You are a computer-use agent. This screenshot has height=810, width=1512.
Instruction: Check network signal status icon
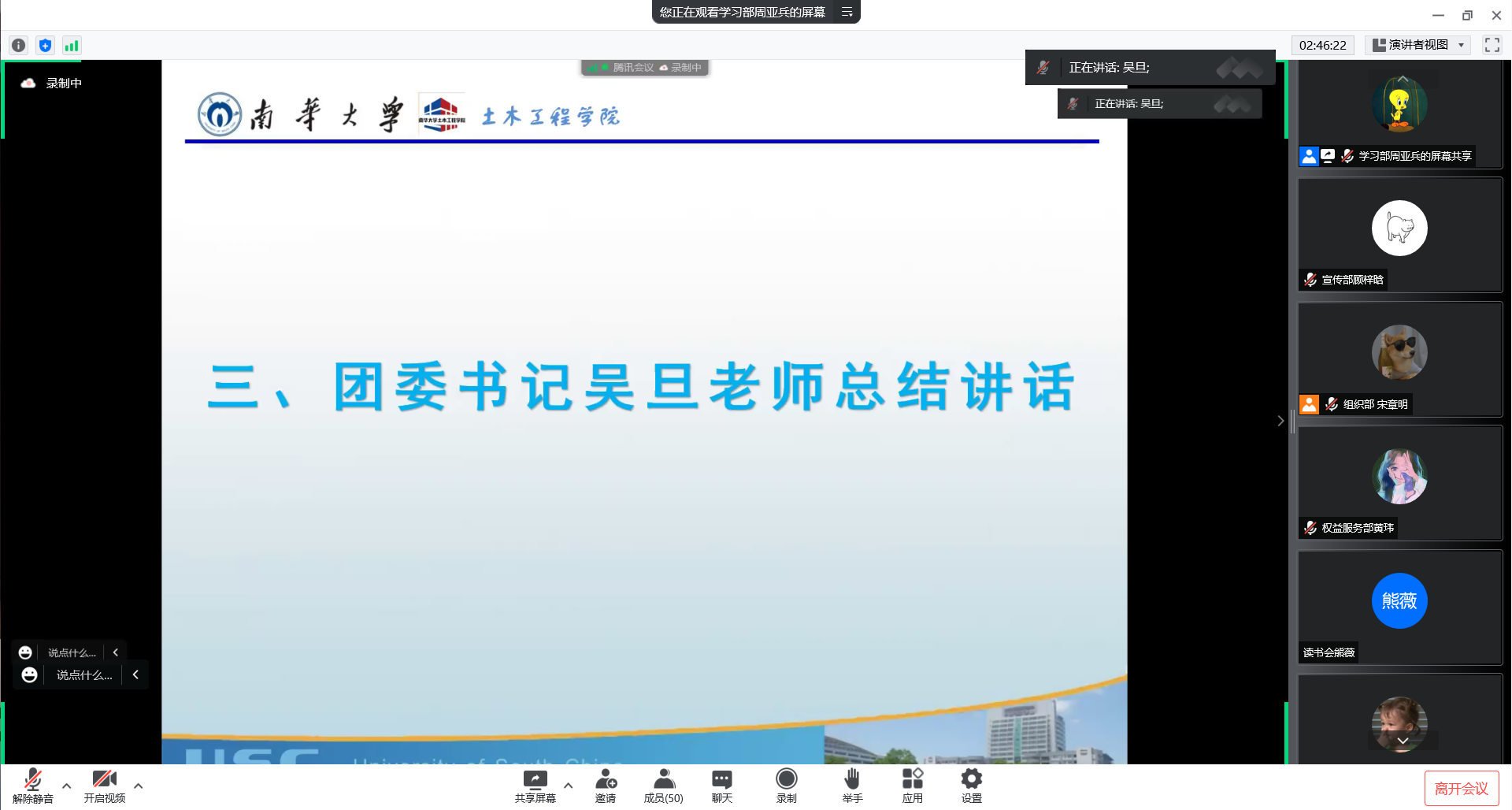[x=72, y=46]
